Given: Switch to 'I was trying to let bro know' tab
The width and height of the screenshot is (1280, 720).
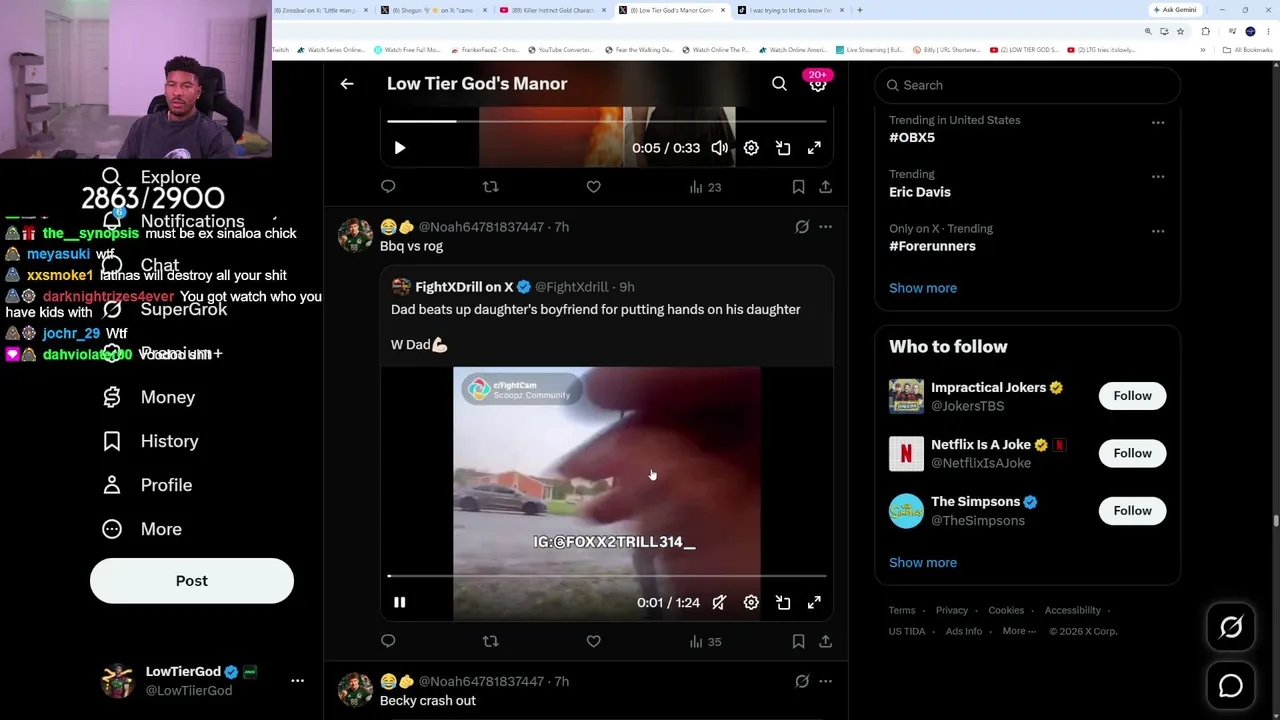Looking at the screenshot, I should 790,10.
